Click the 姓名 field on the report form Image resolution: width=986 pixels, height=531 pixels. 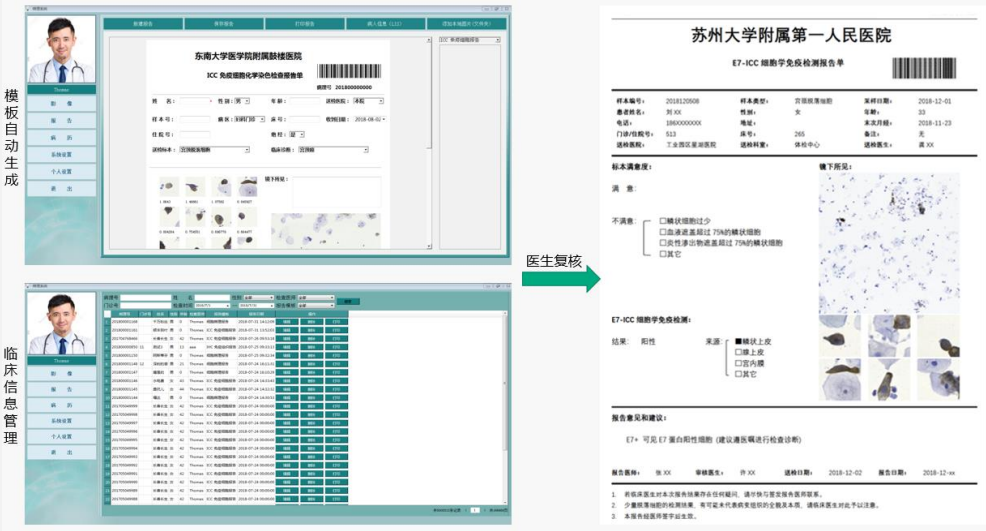(196, 101)
